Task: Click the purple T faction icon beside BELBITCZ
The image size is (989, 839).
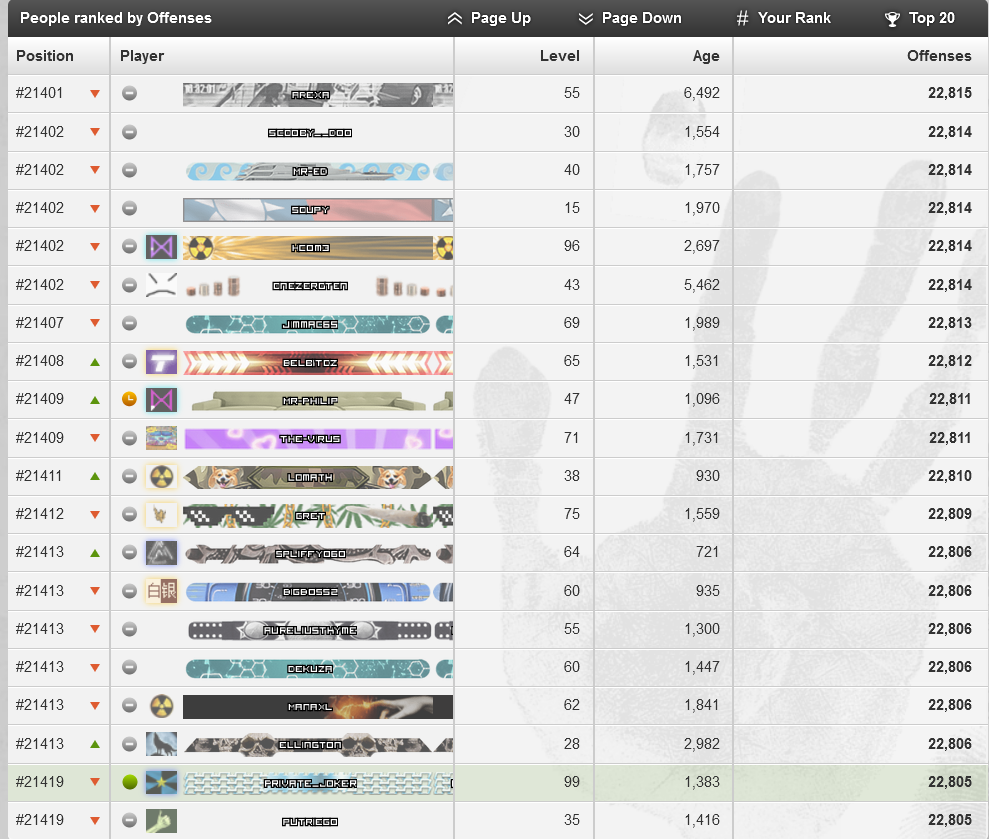Action: [x=161, y=362]
